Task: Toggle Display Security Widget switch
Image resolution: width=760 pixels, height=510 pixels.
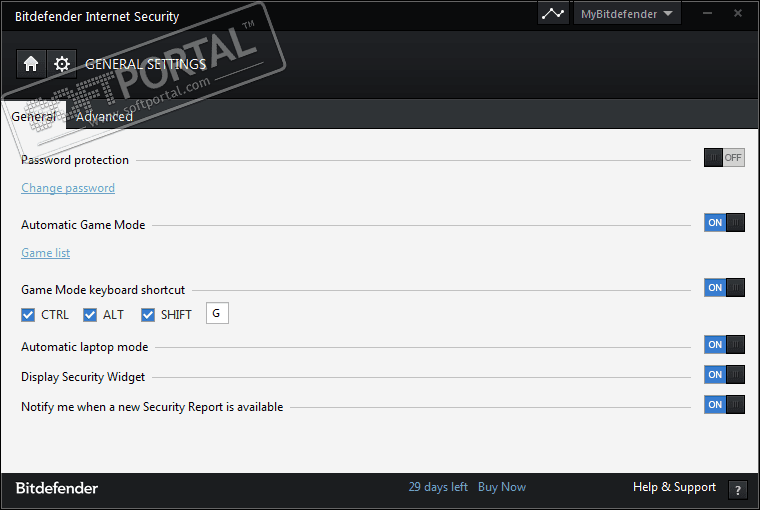Action: 724,375
